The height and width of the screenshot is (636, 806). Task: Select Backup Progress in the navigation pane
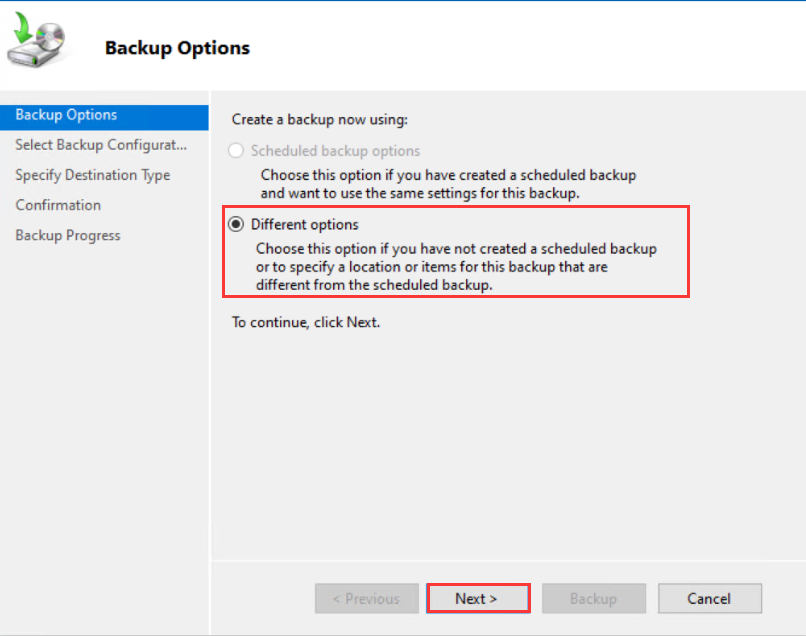click(68, 235)
